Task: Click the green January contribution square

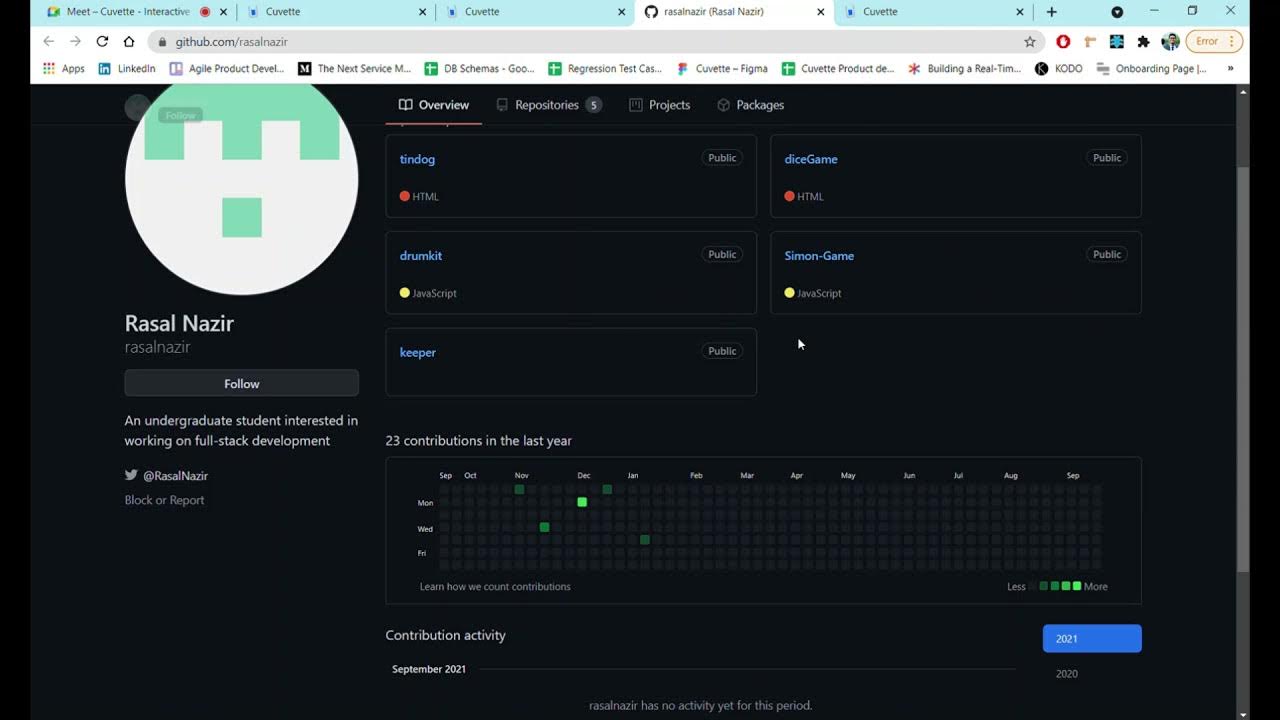Action: coord(645,540)
